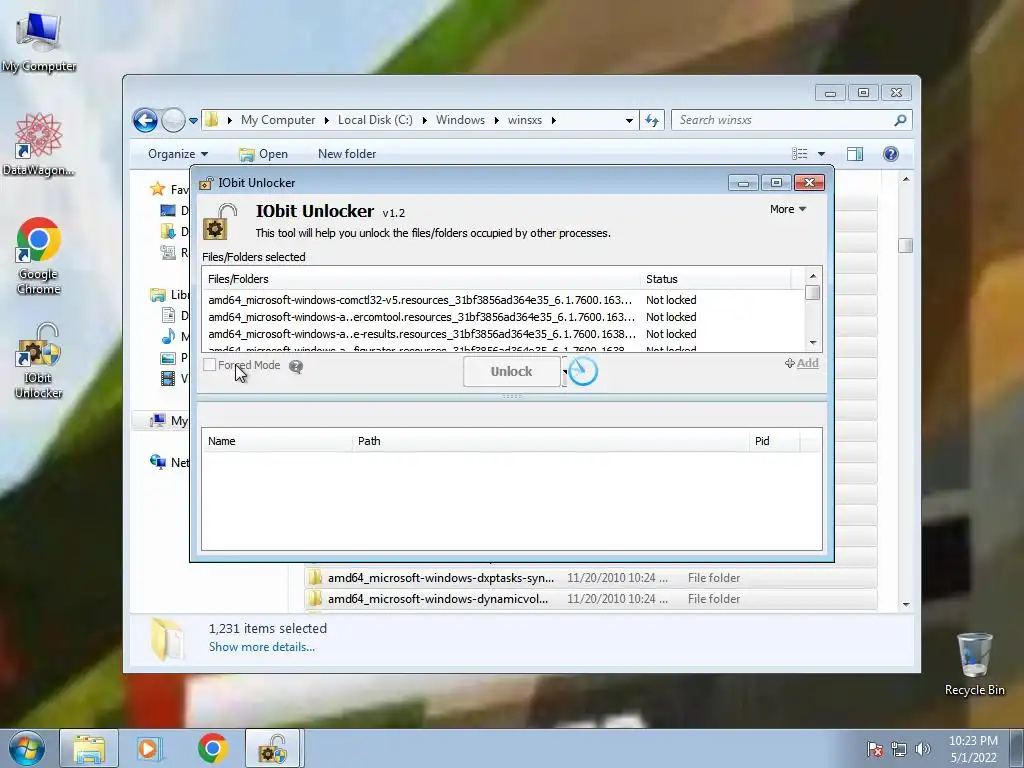Open DataWagon desktop shortcut

click(39, 144)
